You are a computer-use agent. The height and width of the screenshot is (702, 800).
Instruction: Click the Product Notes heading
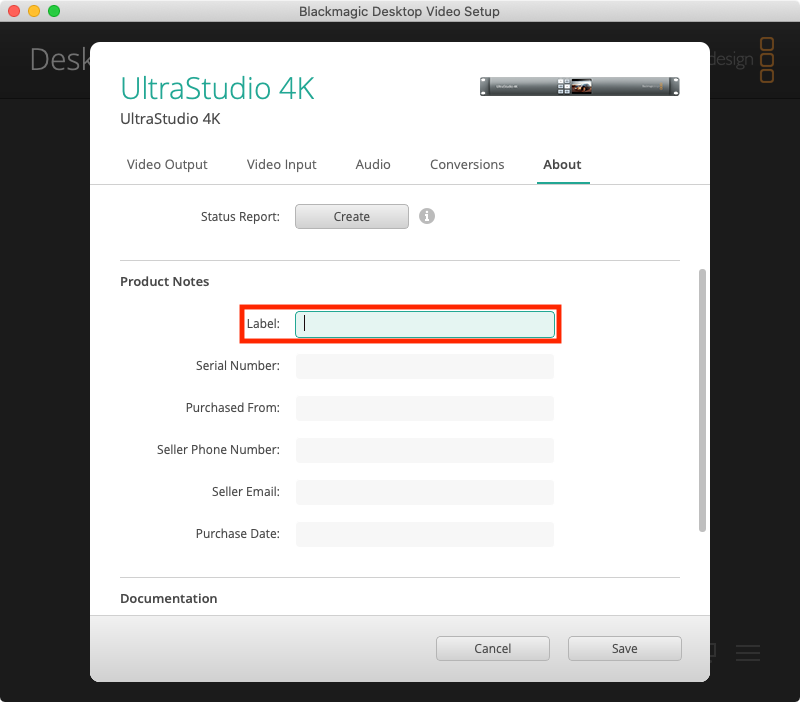pos(164,282)
